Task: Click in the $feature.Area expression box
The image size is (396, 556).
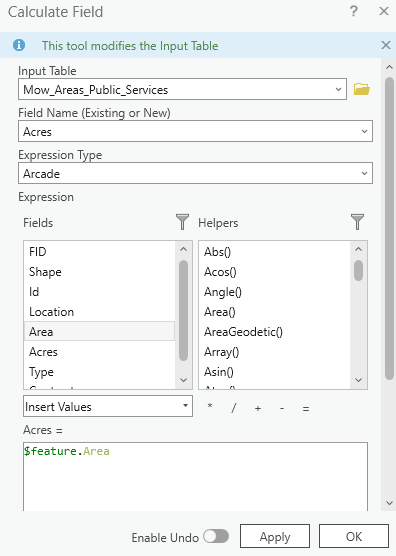Action: [x=195, y=477]
